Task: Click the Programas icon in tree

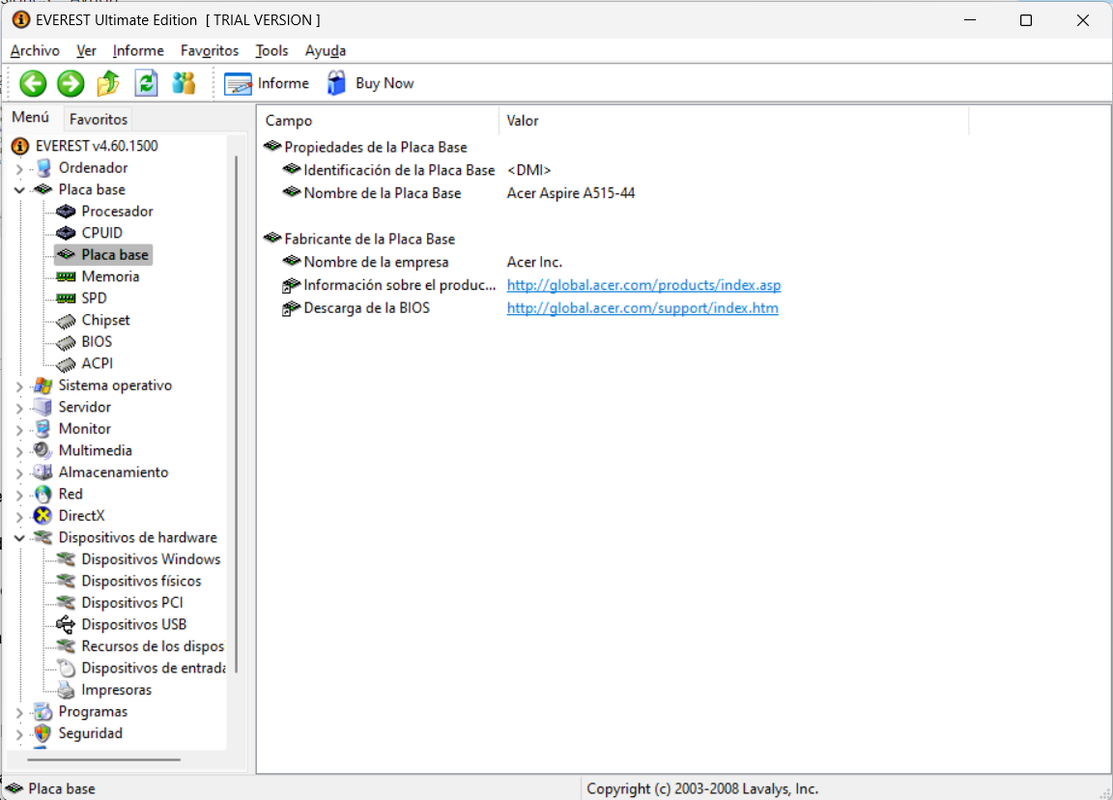Action: pyautogui.click(x=43, y=711)
